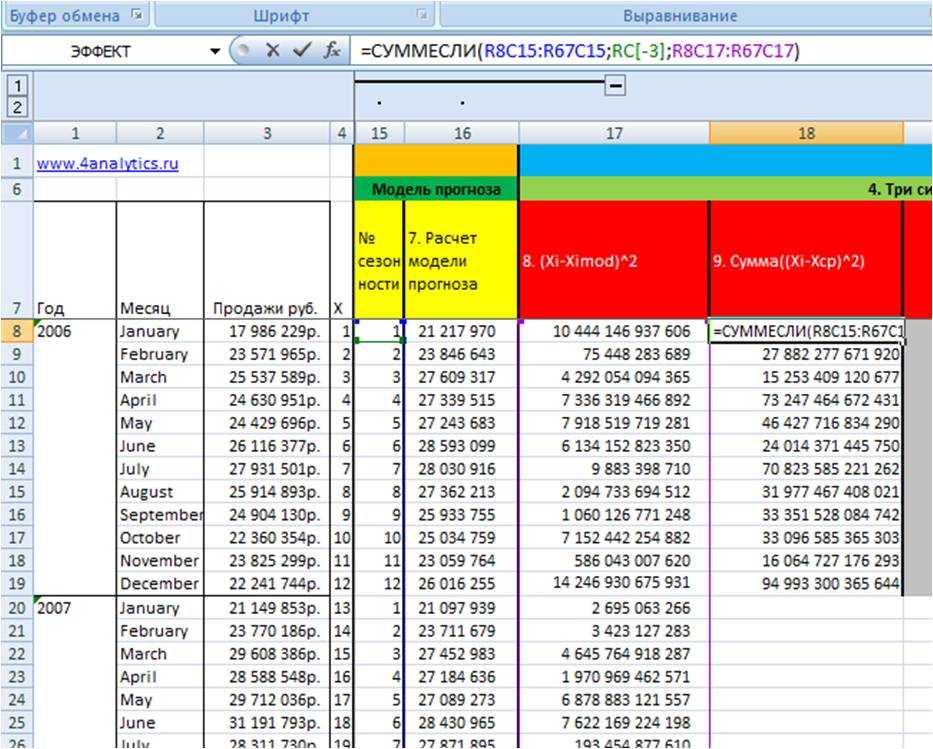Click the СУММЕСЛИ formula in the formula bar
The width and height of the screenshot is (933, 749).
coord(578,51)
